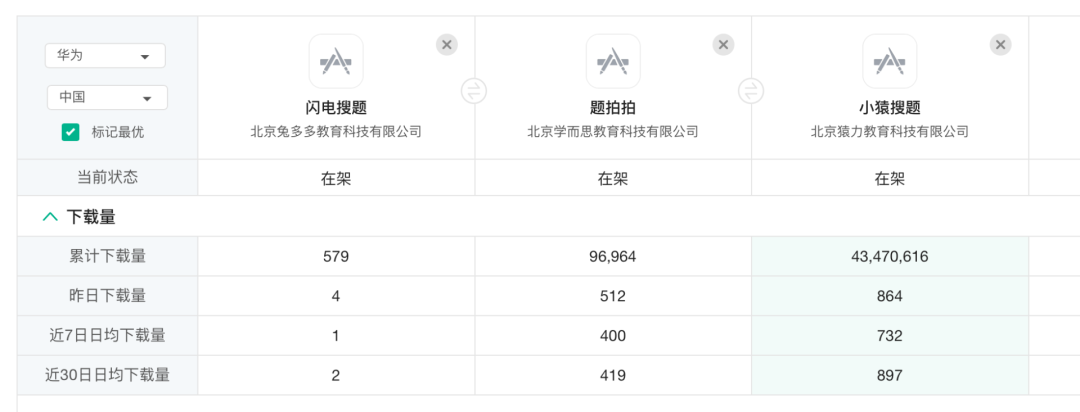The height and width of the screenshot is (412, 1080).
Task: Select the 累计下载量 row label
Action: [x=107, y=256]
